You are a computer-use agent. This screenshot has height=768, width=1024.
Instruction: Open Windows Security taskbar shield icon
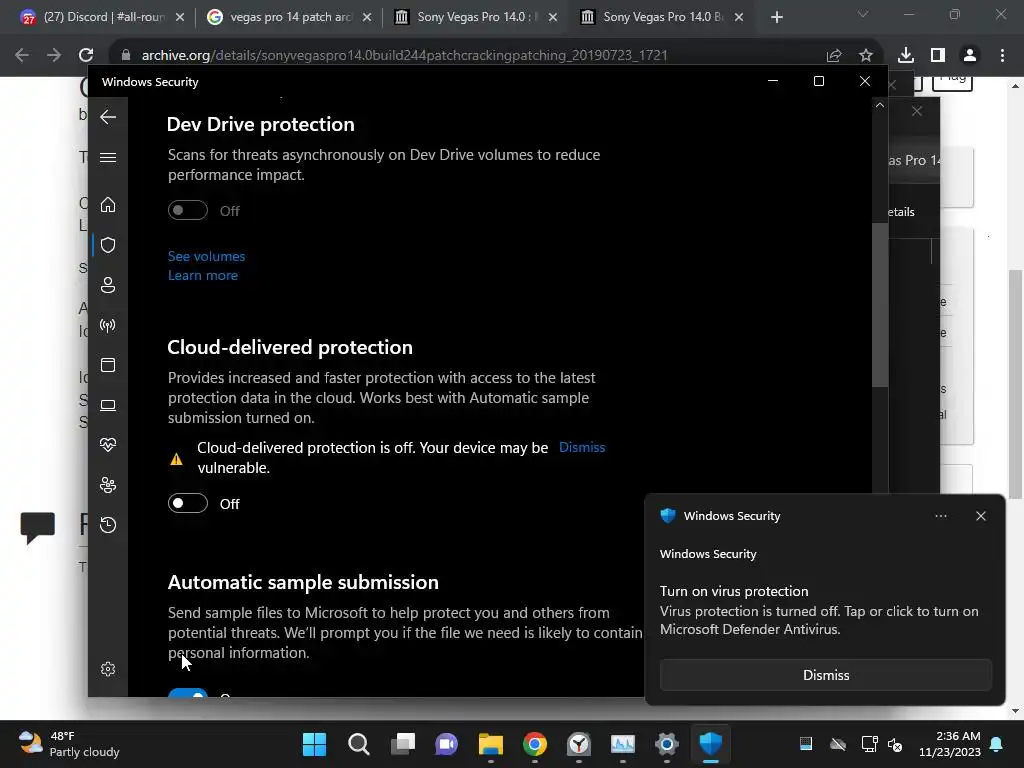coord(711,744)
